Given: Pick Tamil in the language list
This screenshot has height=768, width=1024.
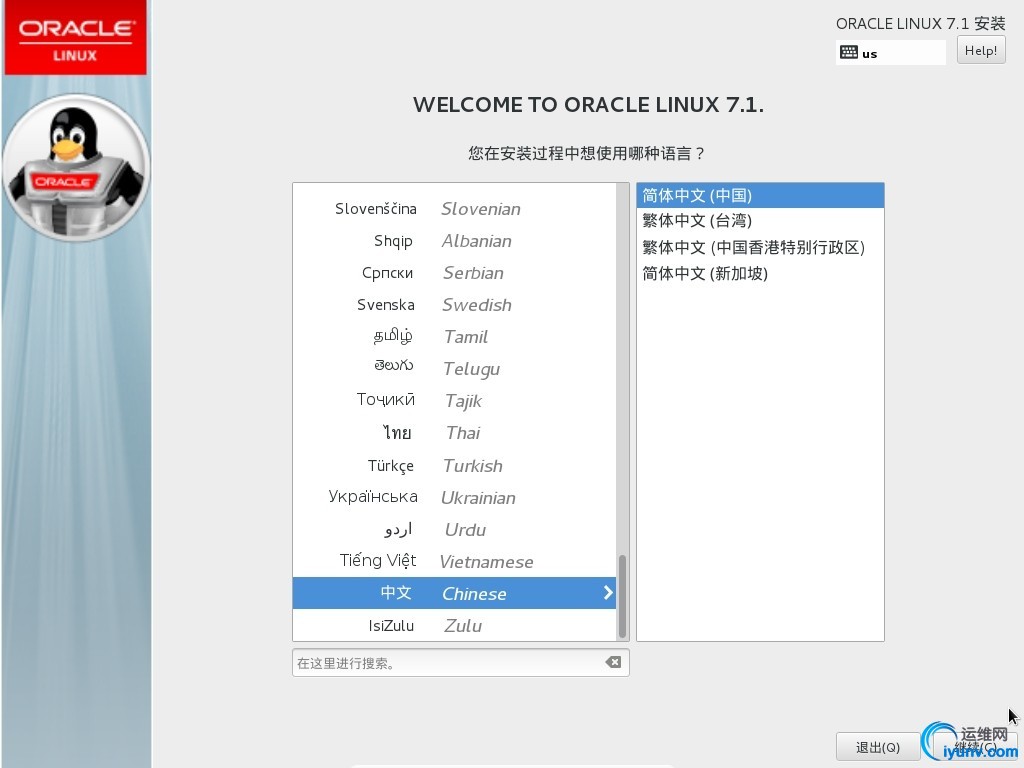Looking at the screenshot, I should [455, 337].
